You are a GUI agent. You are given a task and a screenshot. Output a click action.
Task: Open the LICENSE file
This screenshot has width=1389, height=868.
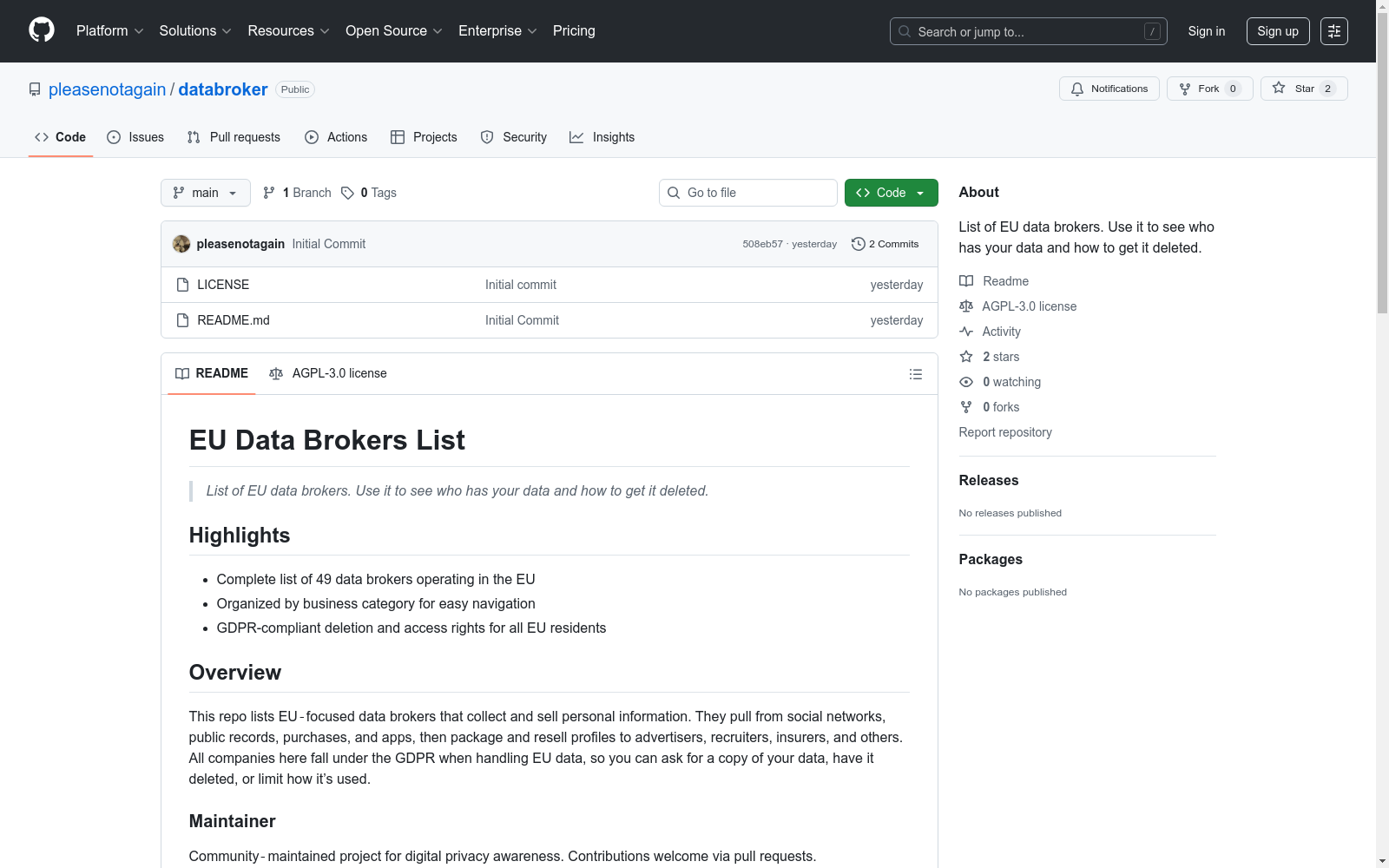(223, 285)
